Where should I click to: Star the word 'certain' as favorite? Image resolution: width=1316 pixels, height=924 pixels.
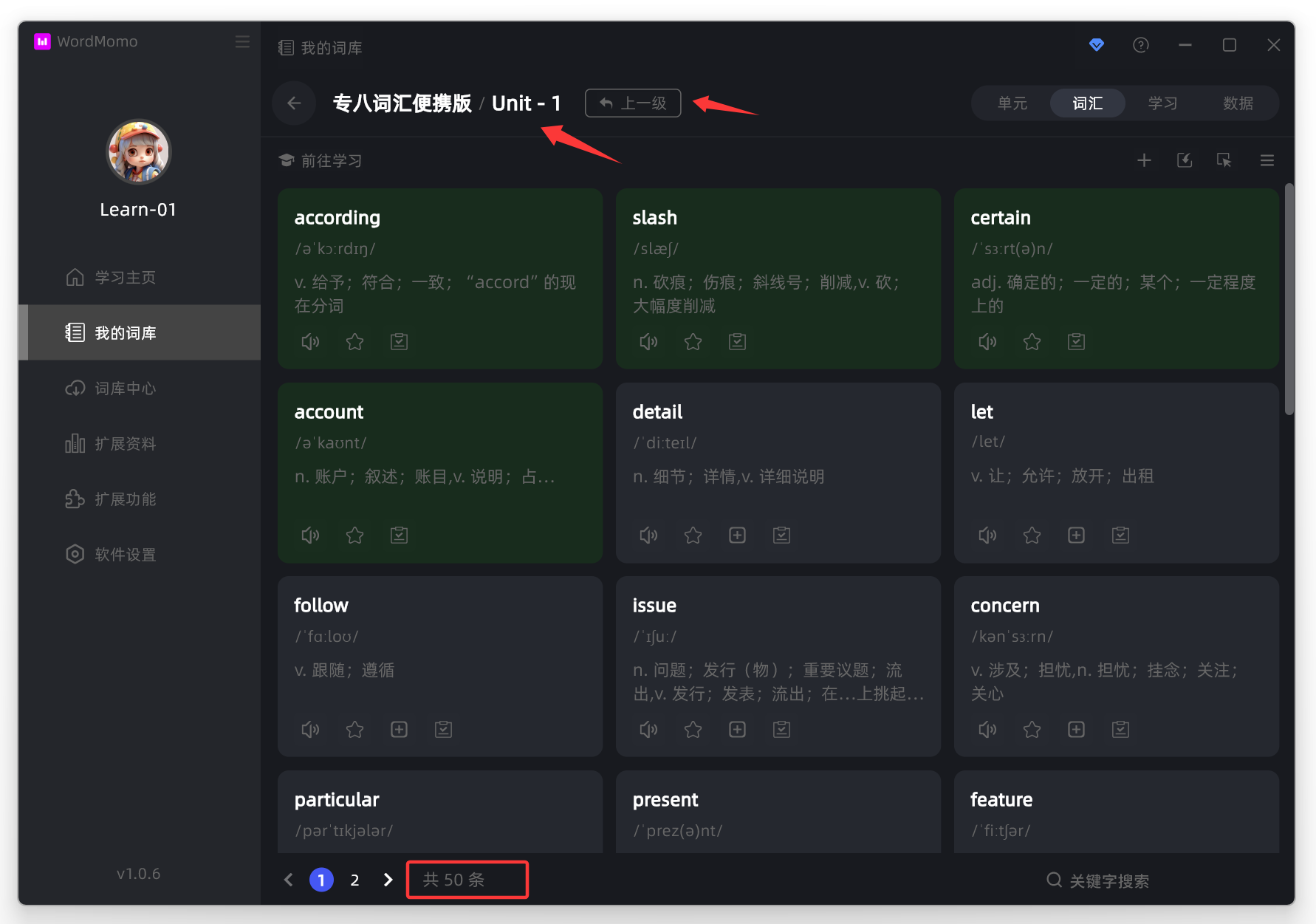pos(1032,342)
